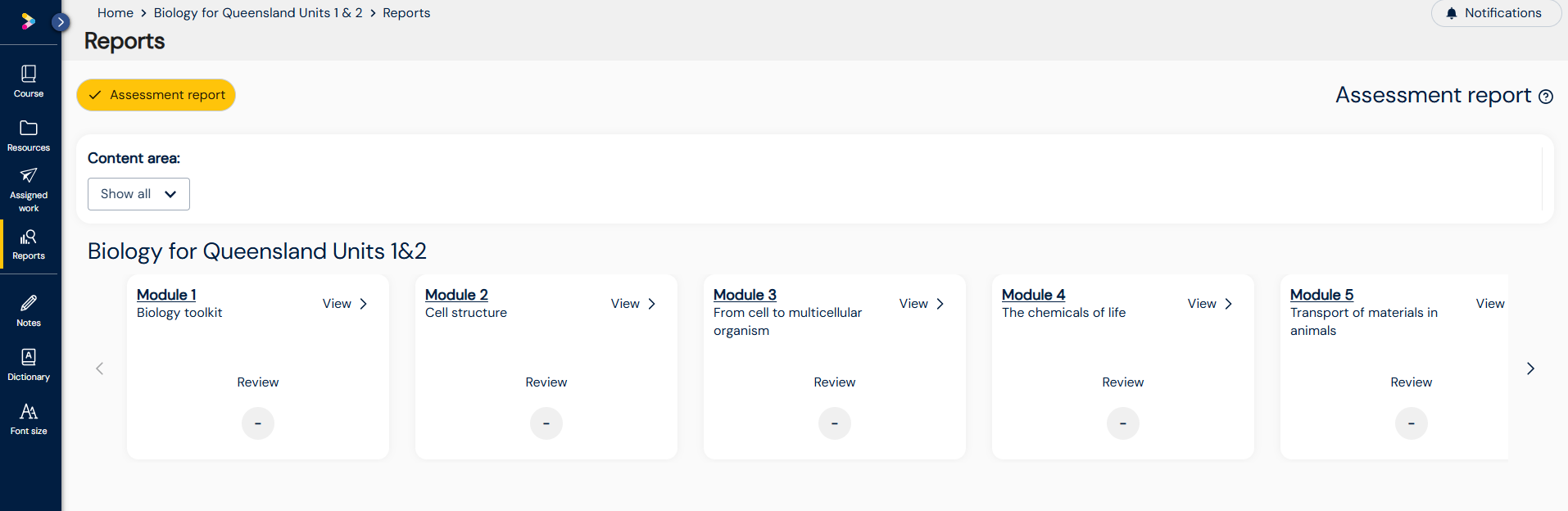Select the Reports sidebar tab
The height and width of the screenshot is (511, 1568).
29,244
